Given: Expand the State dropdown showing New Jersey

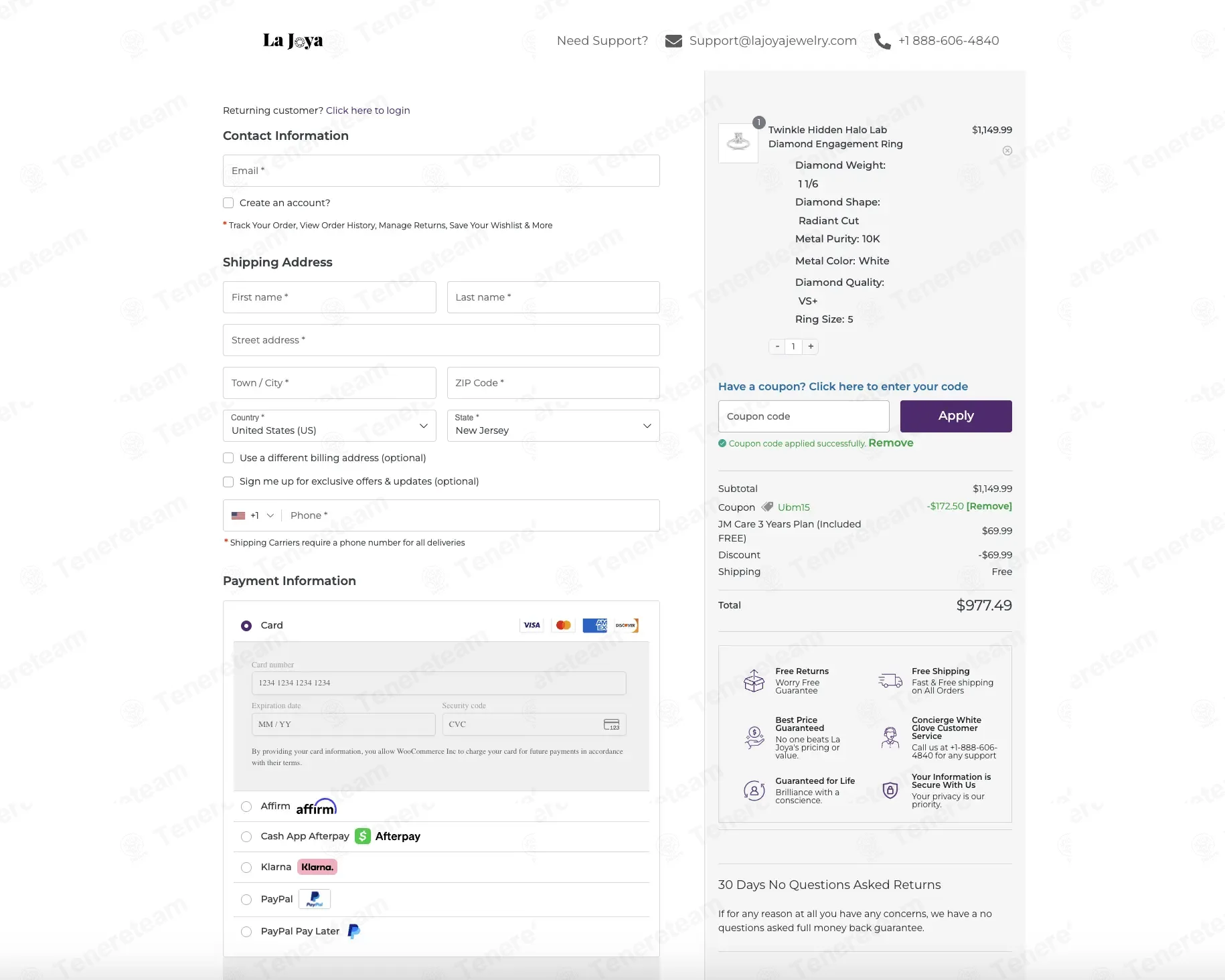Looking at the screenshot, I should [553, 426].
